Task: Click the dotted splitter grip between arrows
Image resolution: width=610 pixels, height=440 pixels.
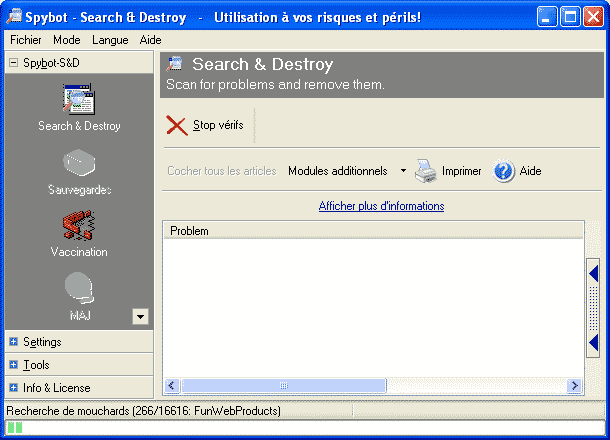Action: (594, 309)
